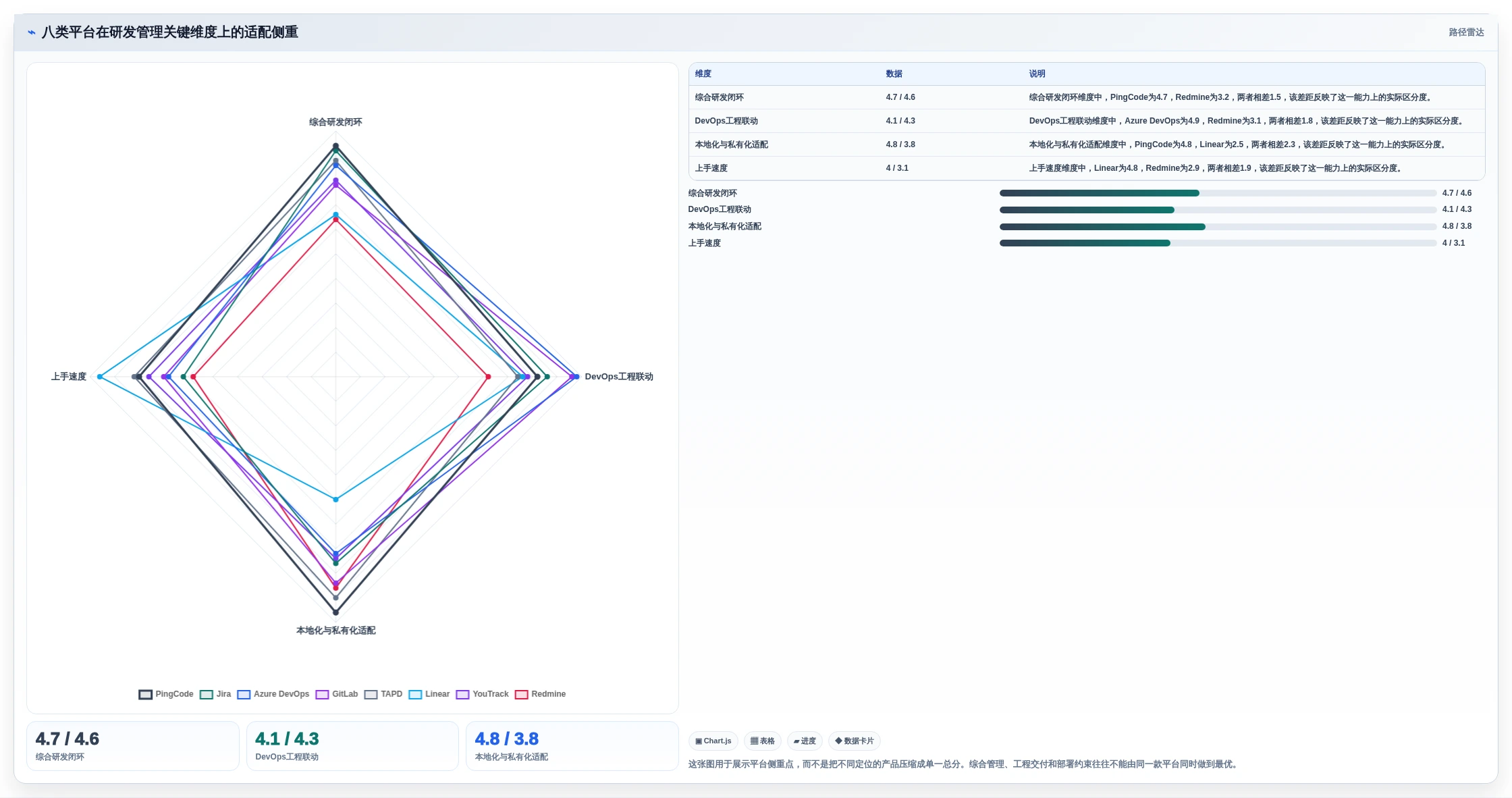Click table value 4.8 / 3.8
This screenshot has height=798, width=1512.
(900, 144)
